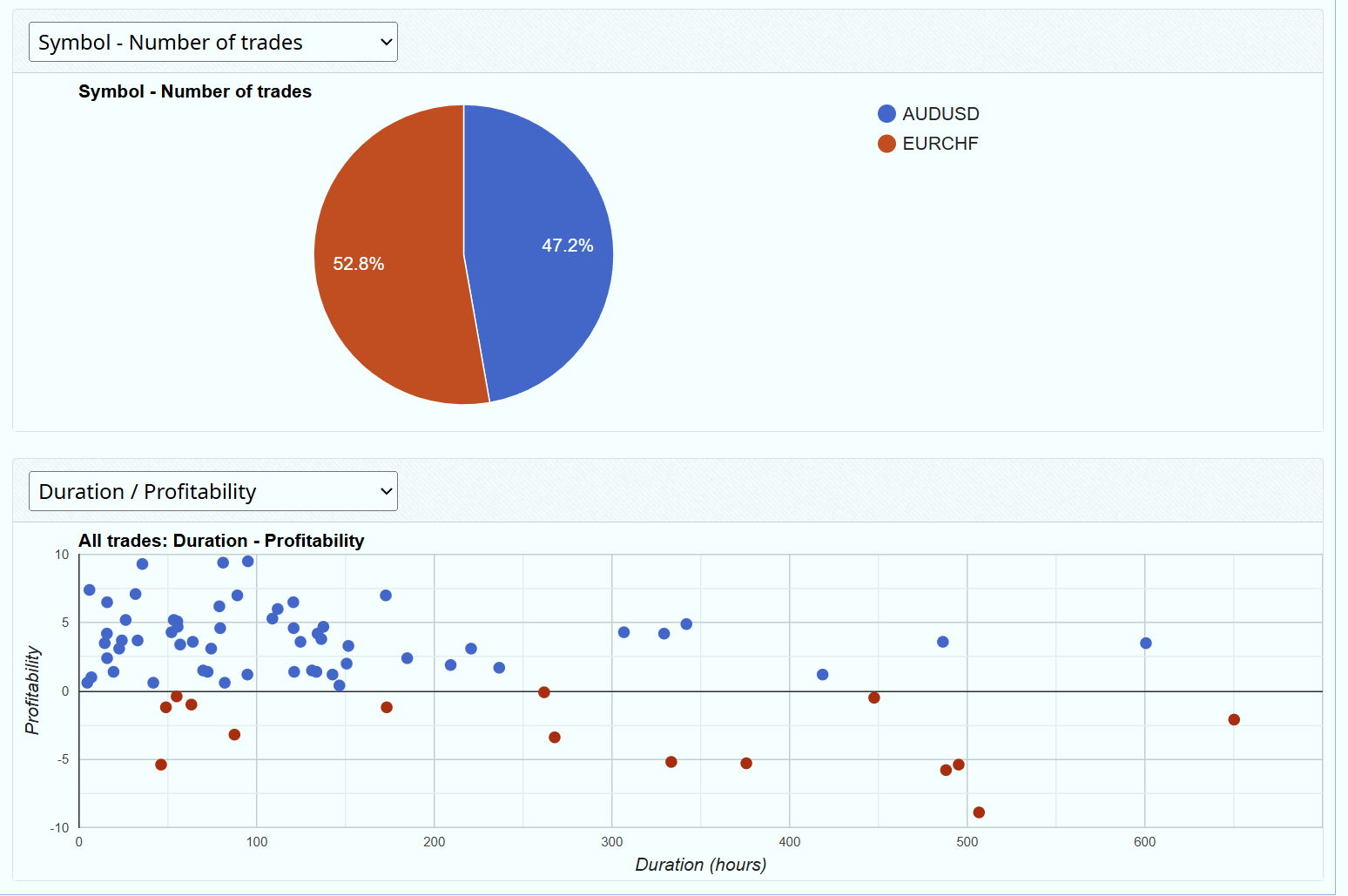This screenshot has width=1348, height=896.
Task: Pick the blue point near 420 hours
Action: [822, 675]
